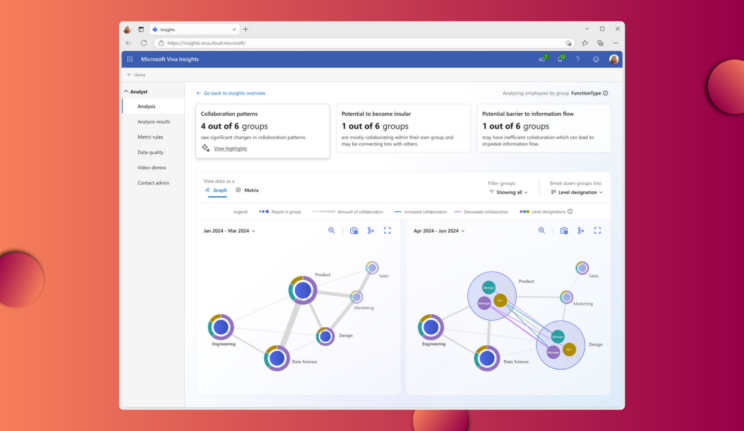Click Engineering node in left graph
This screenshot has width=744, height=431.
coord(221,327)
